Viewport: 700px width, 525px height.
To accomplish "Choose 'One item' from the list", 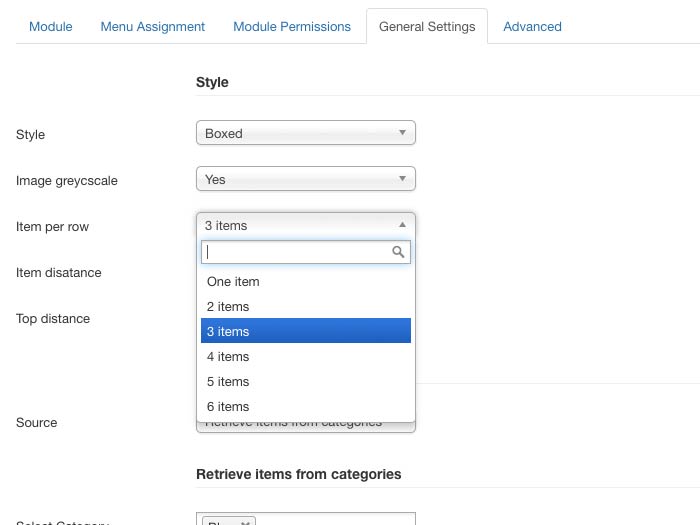I will 233,282.
